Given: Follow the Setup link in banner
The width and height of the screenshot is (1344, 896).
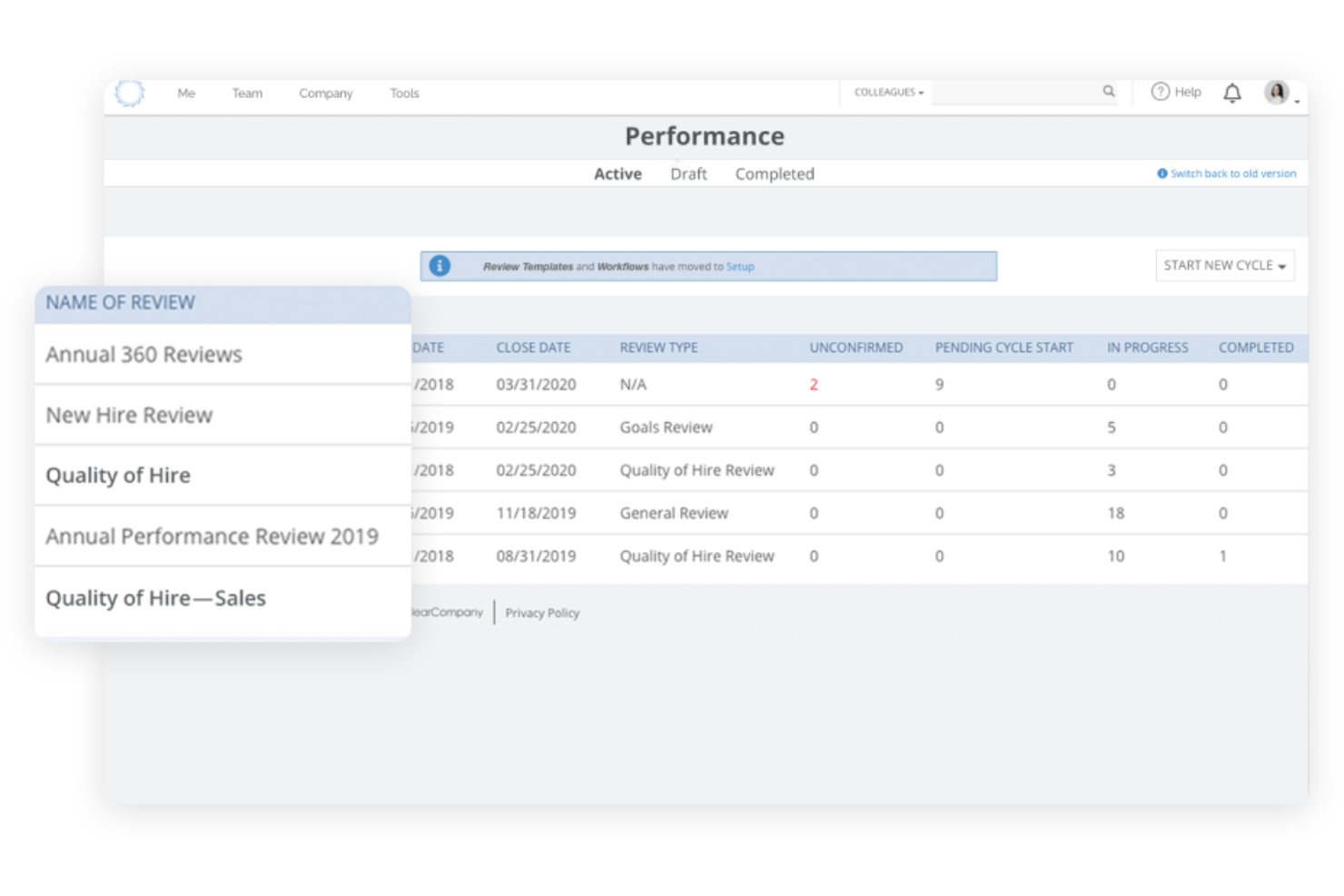Looking at the screenshot, I should (740, 267).
